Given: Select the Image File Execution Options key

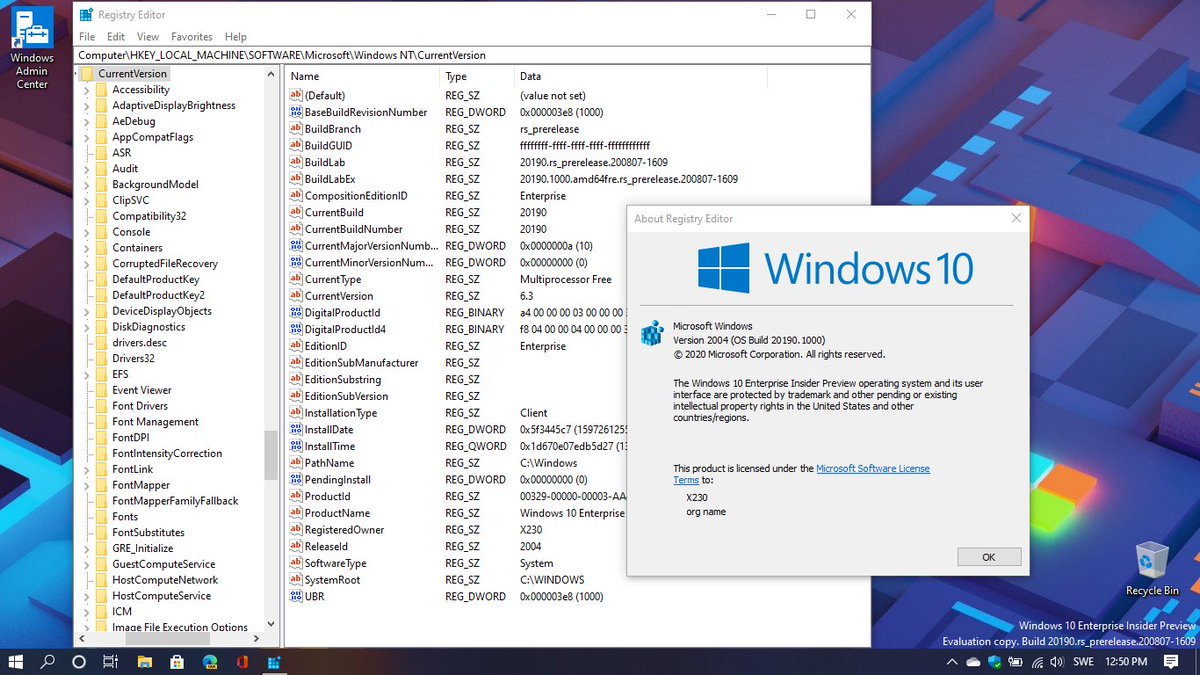Looking at the screenshot, I should [x=180, y=627].
